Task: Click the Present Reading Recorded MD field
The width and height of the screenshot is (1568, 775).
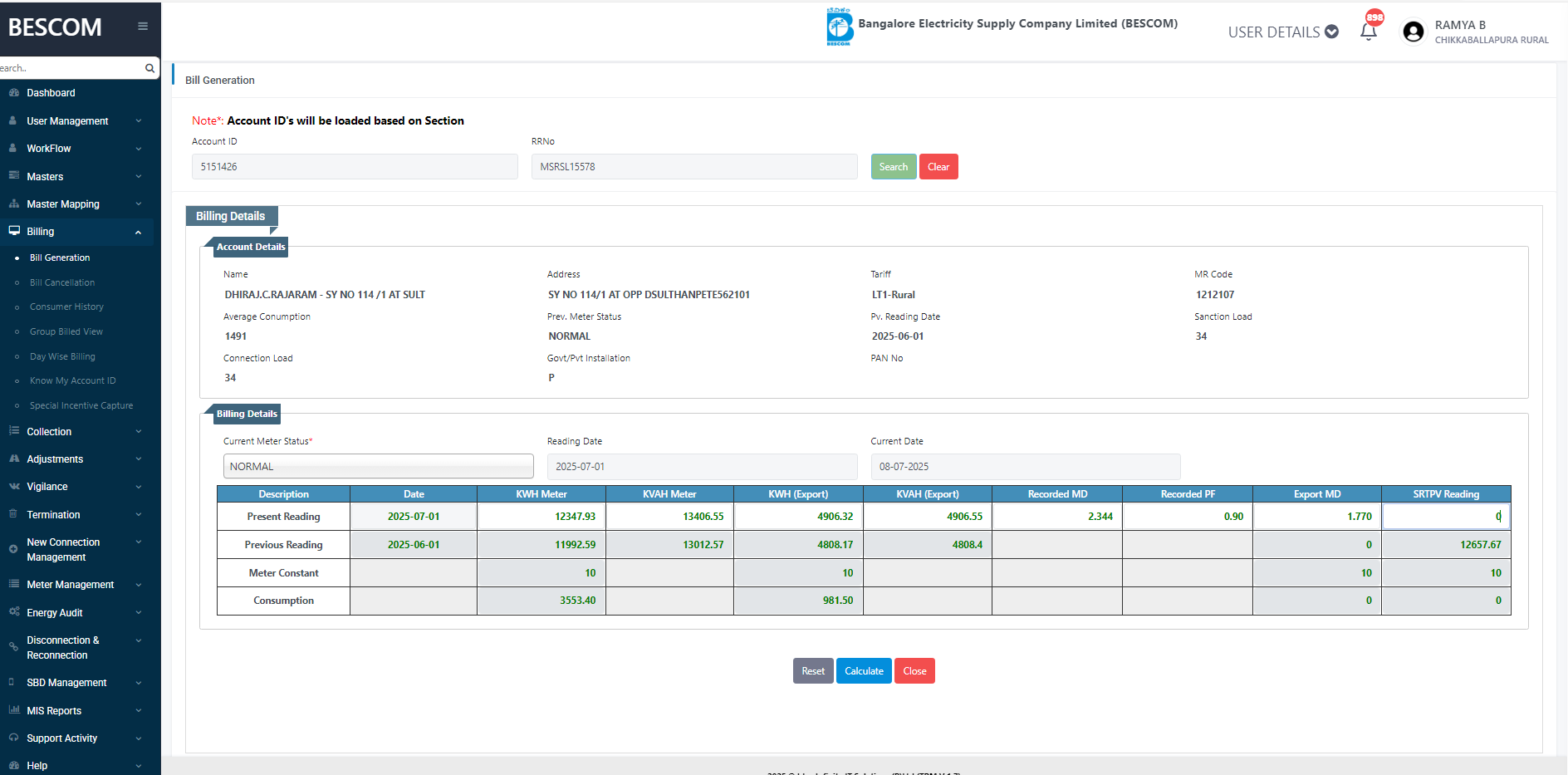Action: coord(1057,516)
